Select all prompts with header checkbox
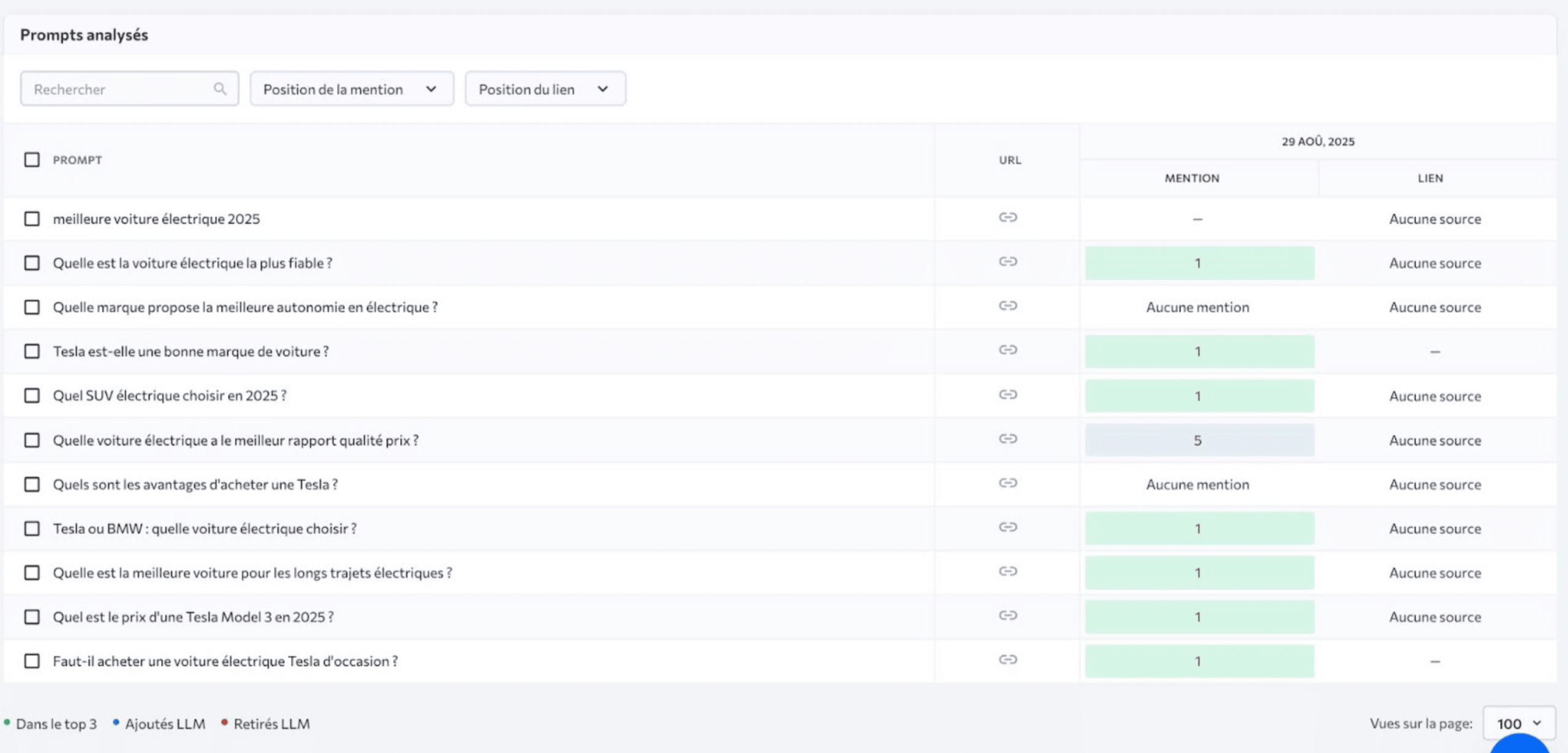The width and height of the screenshot is (1568, 753). [x=32, y=160]
